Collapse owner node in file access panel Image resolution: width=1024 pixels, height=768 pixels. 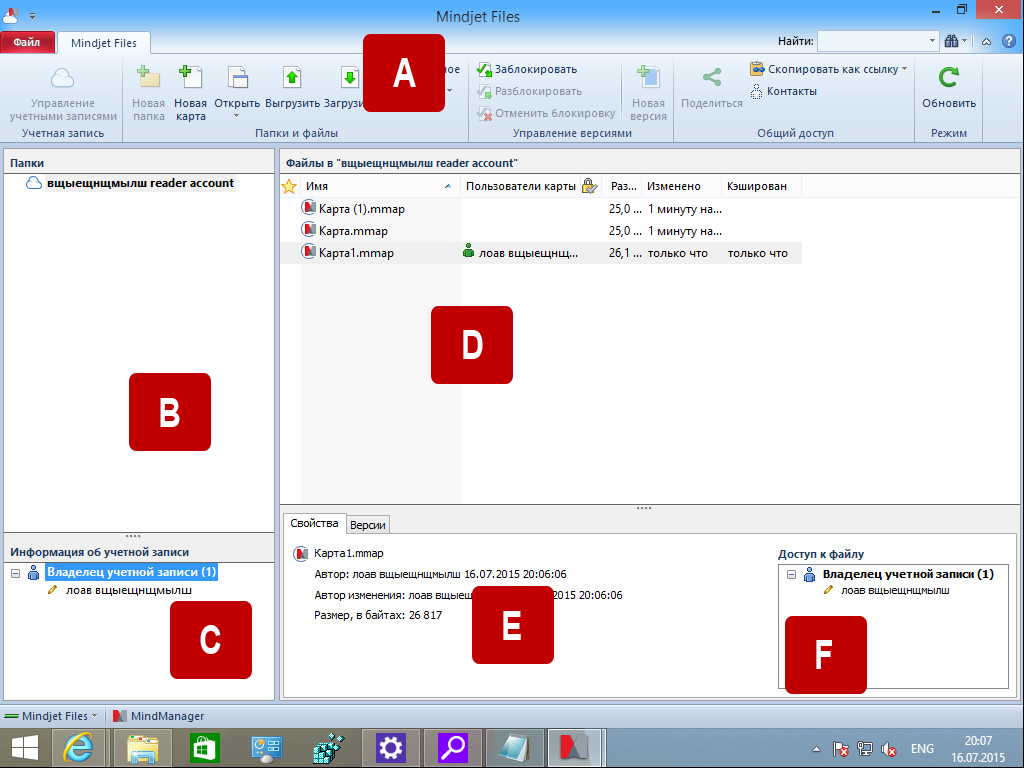pos(792,575)
